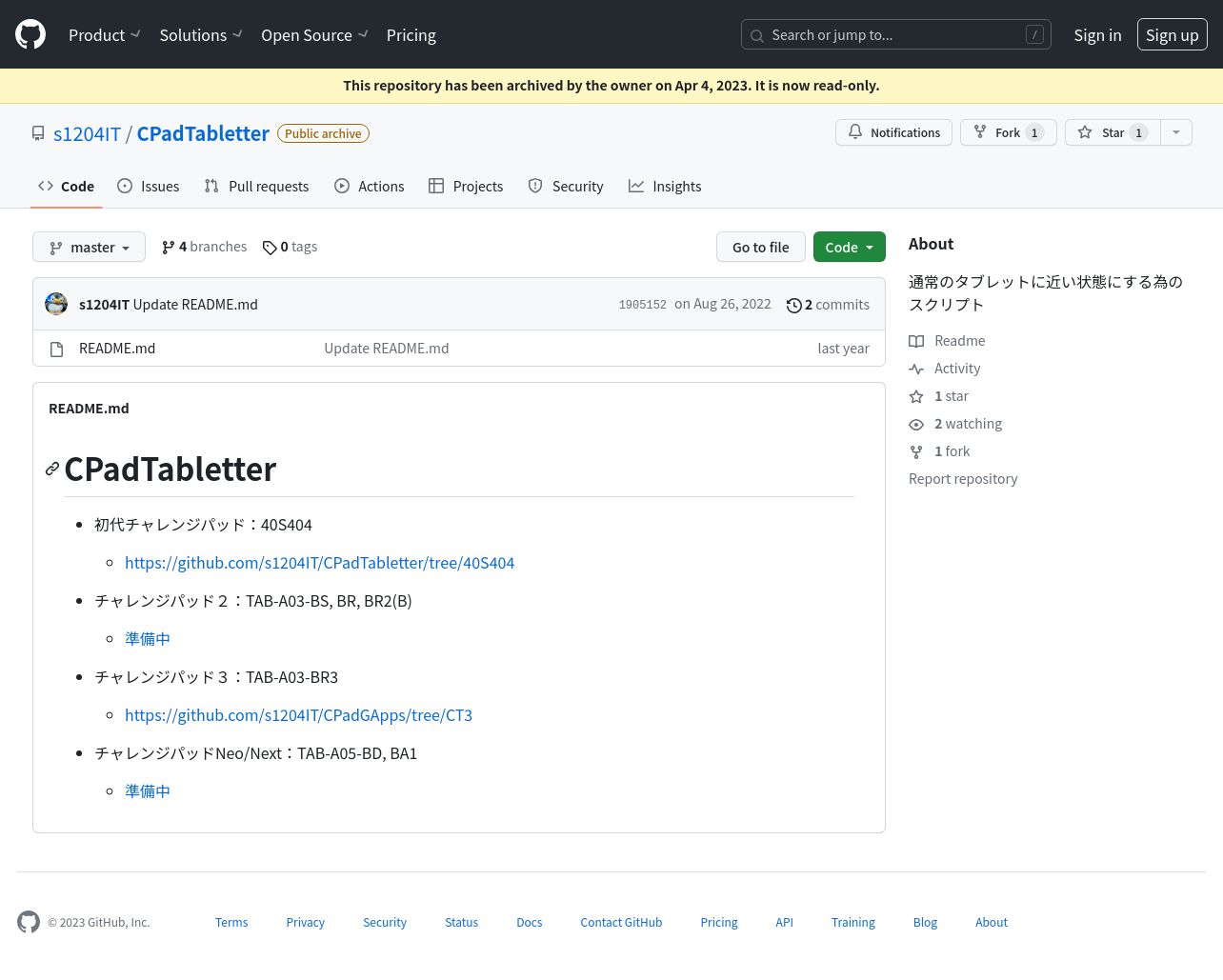This screenshot has height=980, width=1223.
Task: Open the CPadTabletter/tree/40S404 URL
Action: pyautogui.click(x=319, y=563)
